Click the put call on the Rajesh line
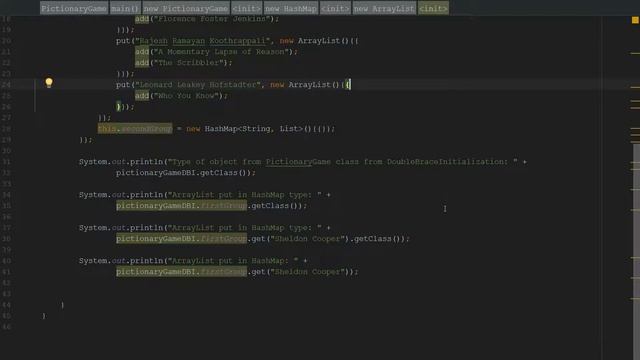640x360 pixels. pos(123,41)
